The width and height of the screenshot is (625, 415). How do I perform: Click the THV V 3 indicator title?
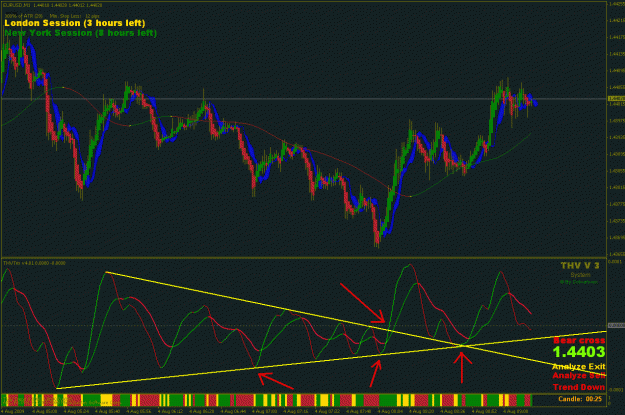click(x=580, y=266)
